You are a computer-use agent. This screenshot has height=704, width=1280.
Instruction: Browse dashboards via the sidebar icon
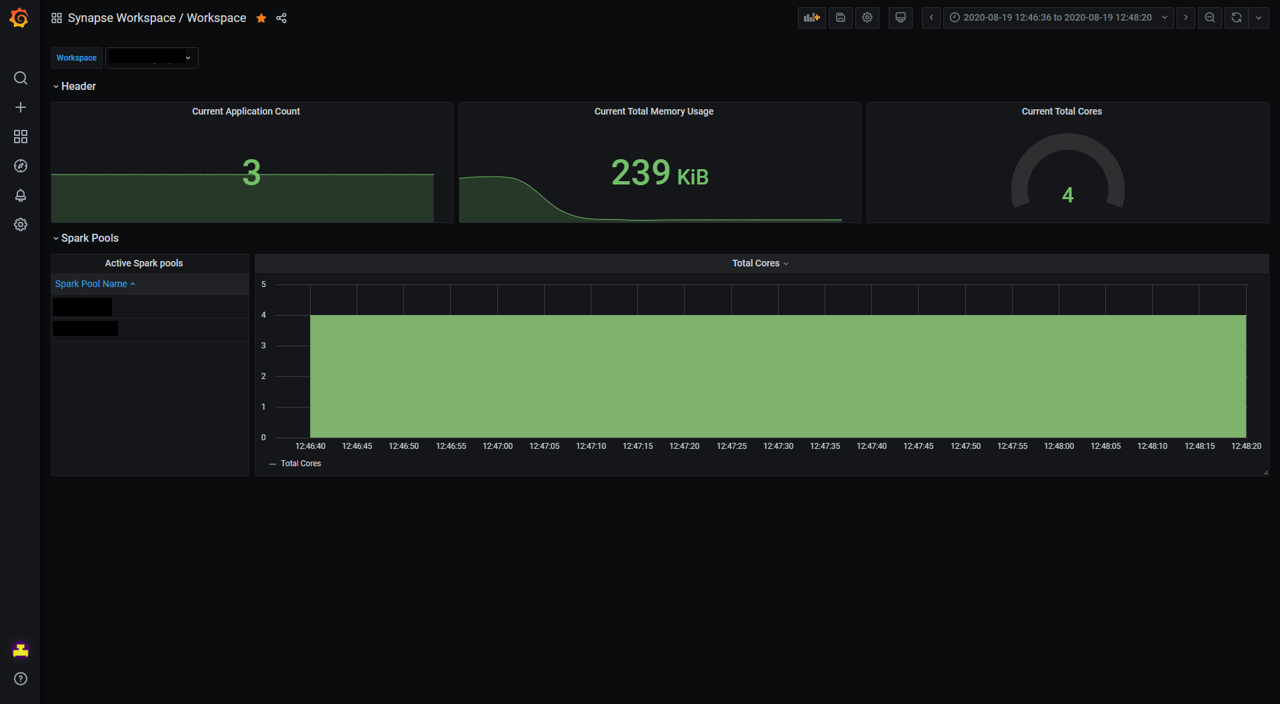coord(20,136)
